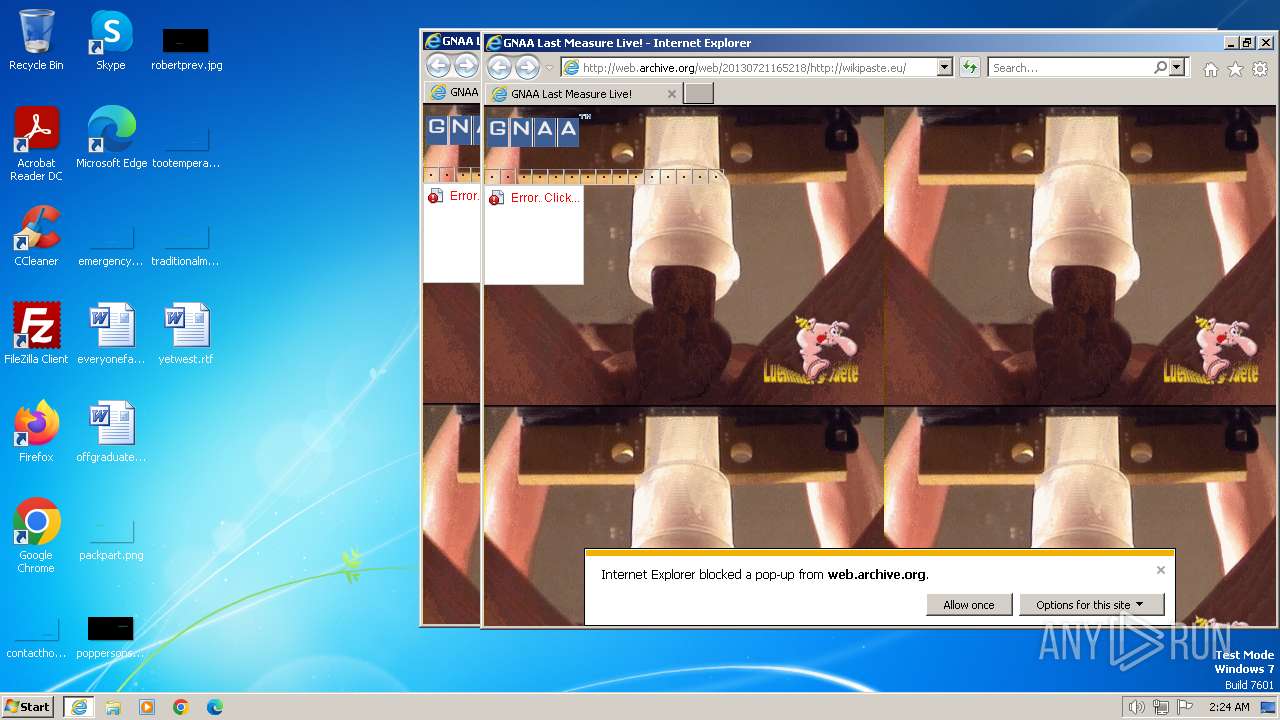Click the Error item in rear IE window
Image resolution: width=1280 pixels, height=720 pixels.
tap(454, 196)
